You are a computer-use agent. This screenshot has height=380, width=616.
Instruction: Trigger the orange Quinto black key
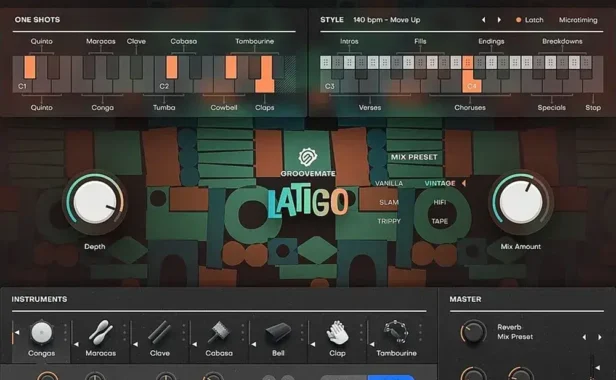pos(30,67)
